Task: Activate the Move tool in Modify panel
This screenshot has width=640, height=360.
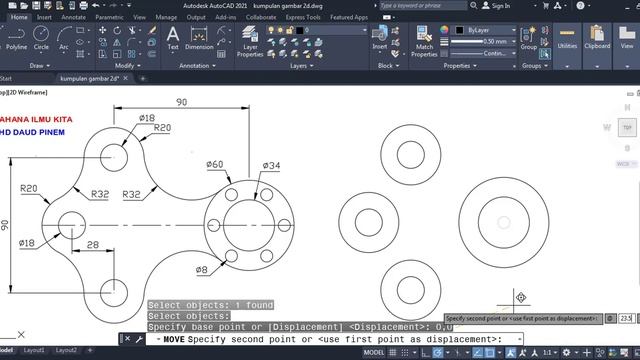Action: (x=102, y=30)
